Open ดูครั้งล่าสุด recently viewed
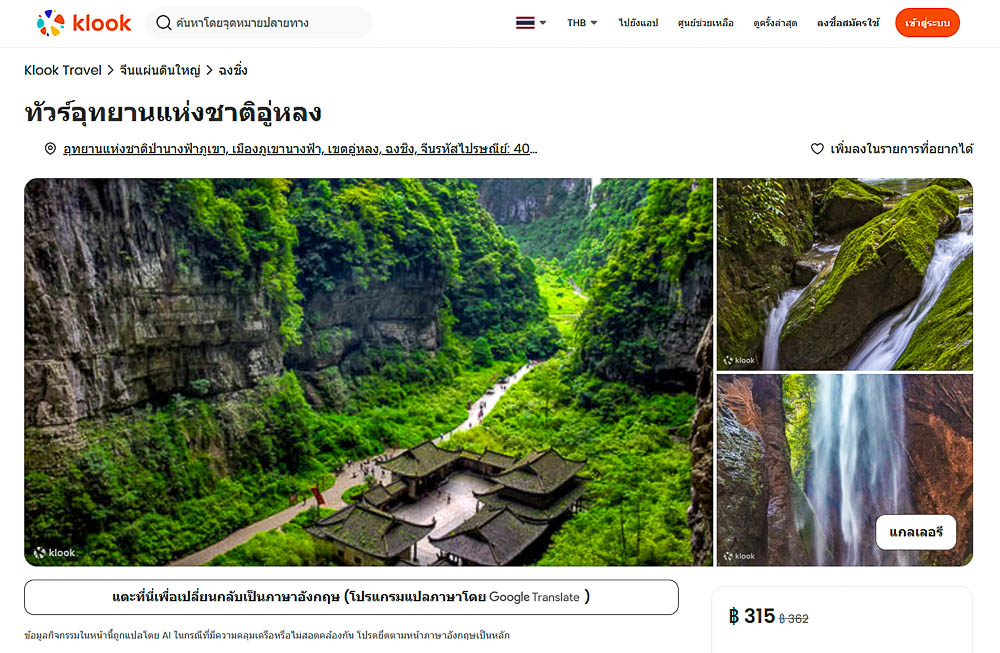 click(x=775, y=23)
